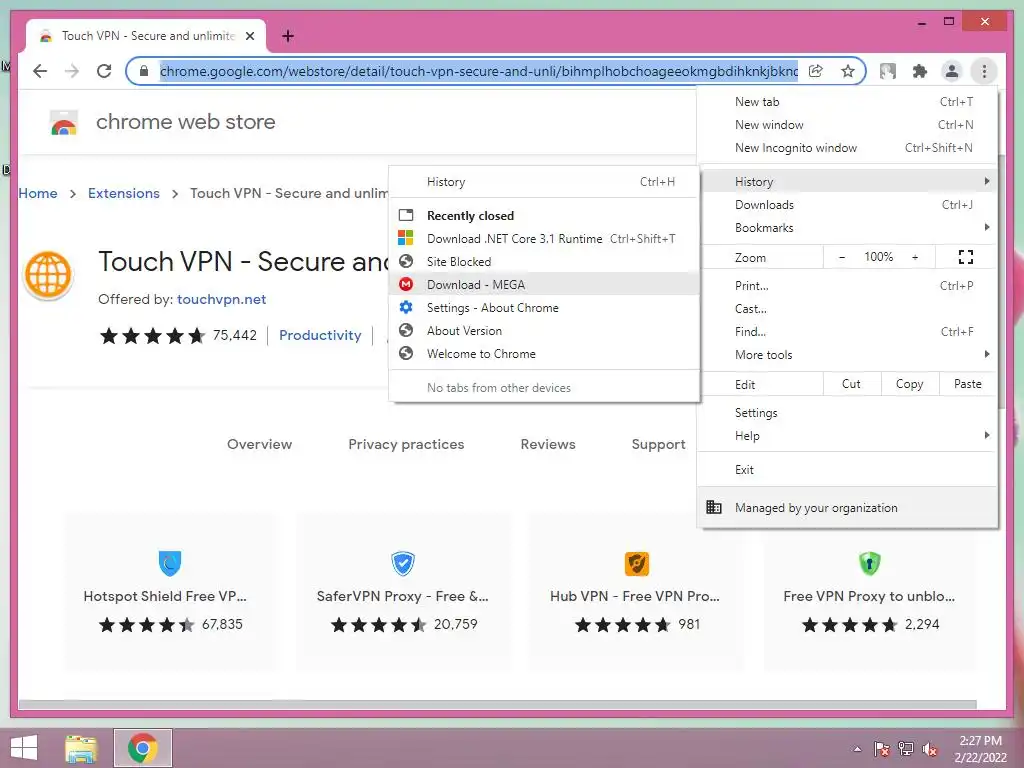Click the Chrome Web Store rainbow logo
This screenshot has height=768, width=1024.
coord(64,123)
